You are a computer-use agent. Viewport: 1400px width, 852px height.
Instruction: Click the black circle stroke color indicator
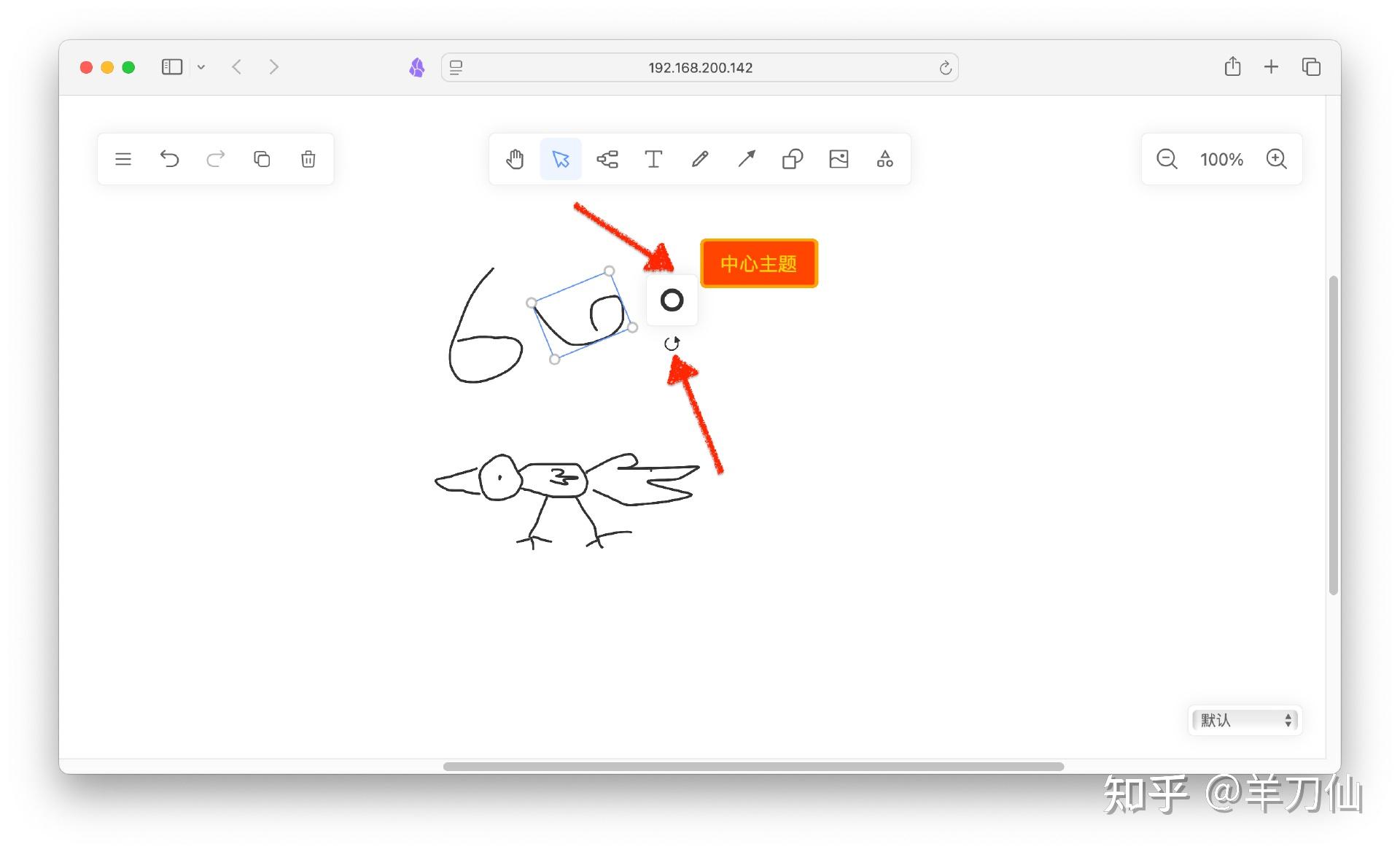click(x=672, y=300)
